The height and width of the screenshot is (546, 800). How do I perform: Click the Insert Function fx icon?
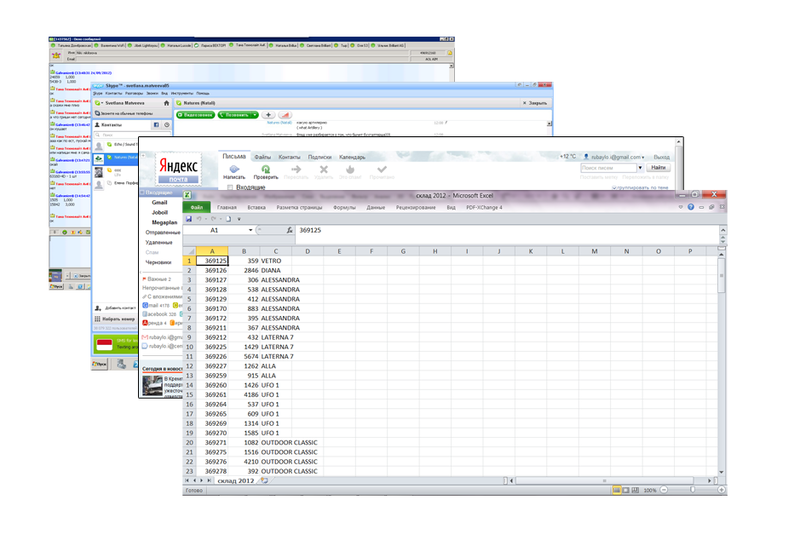(289, 230)
